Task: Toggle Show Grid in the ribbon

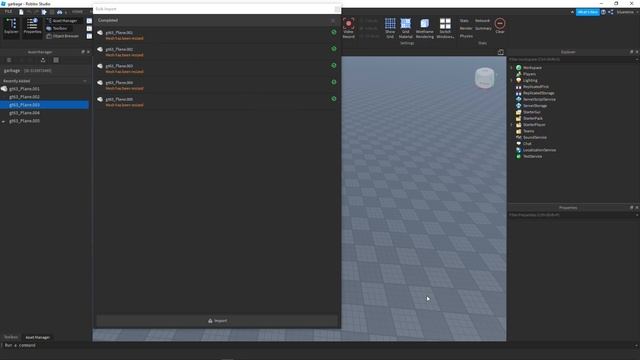Action: pyautogui.click(x=390, y=28)
